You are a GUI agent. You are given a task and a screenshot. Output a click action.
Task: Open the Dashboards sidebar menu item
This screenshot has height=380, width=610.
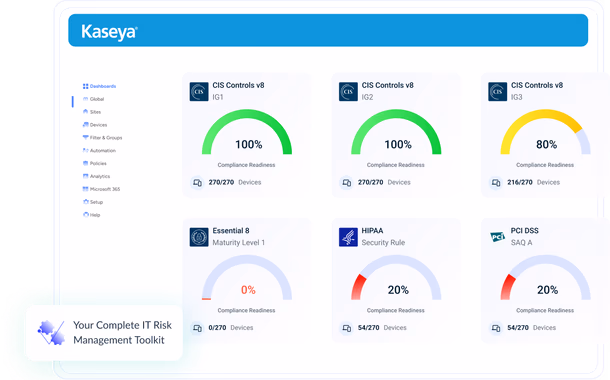(x=99, y=86)
